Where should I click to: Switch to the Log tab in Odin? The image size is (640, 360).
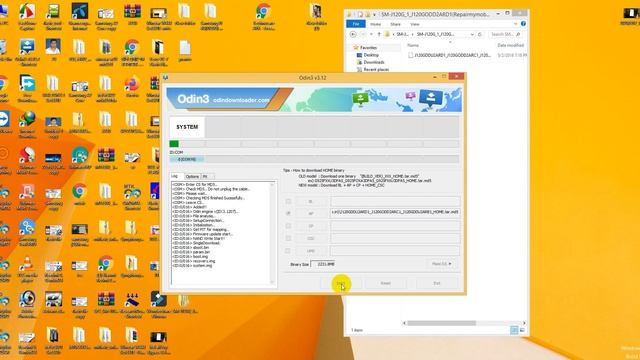[x=175, y=176]
